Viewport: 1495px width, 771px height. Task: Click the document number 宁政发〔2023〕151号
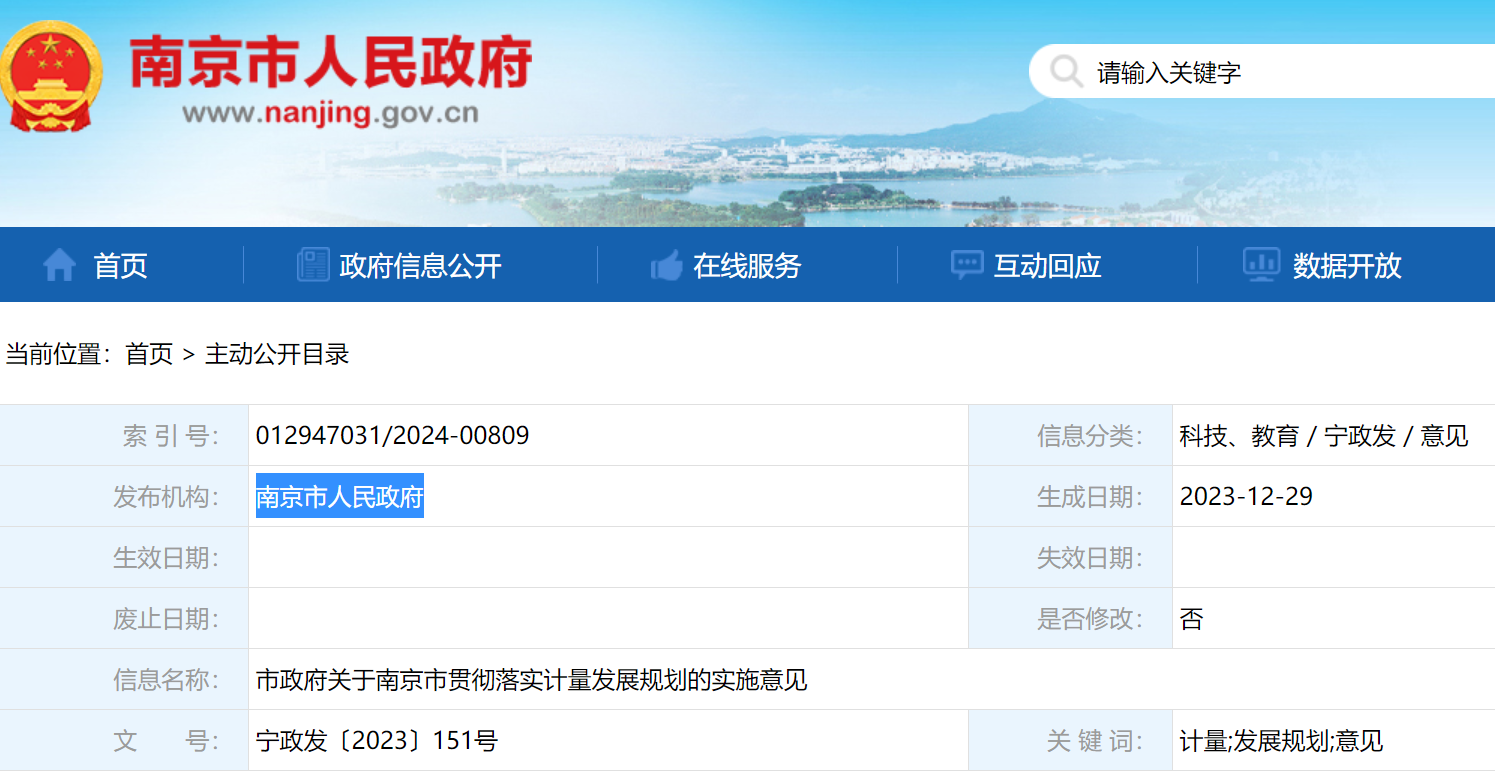coord(377,741)
